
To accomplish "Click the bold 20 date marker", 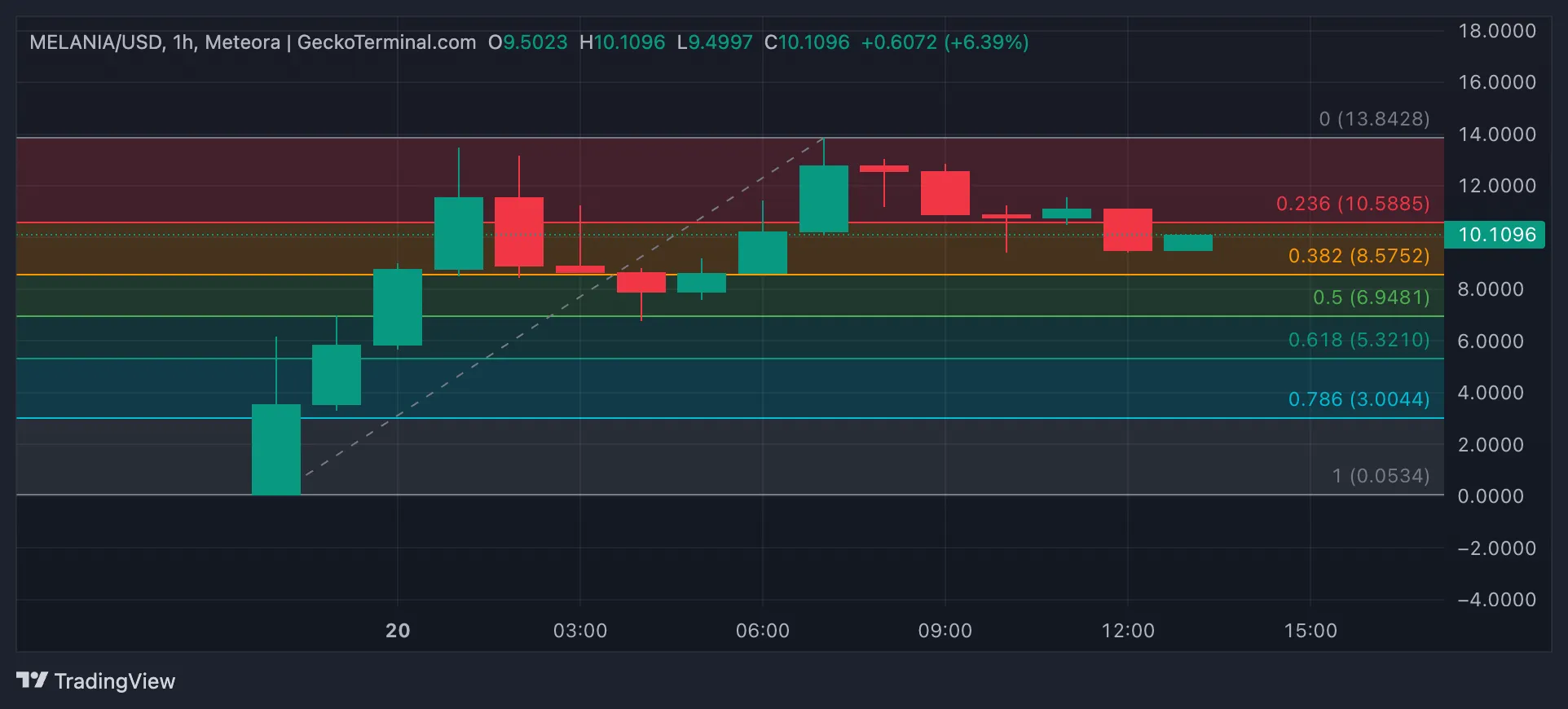I will [398, 631].
